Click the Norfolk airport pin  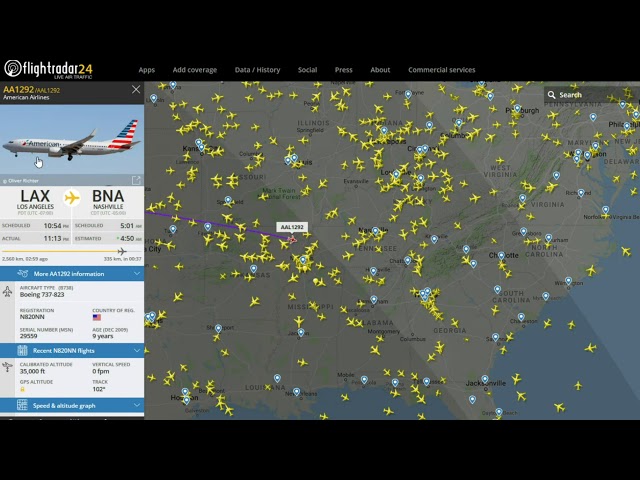pos(606,210)
